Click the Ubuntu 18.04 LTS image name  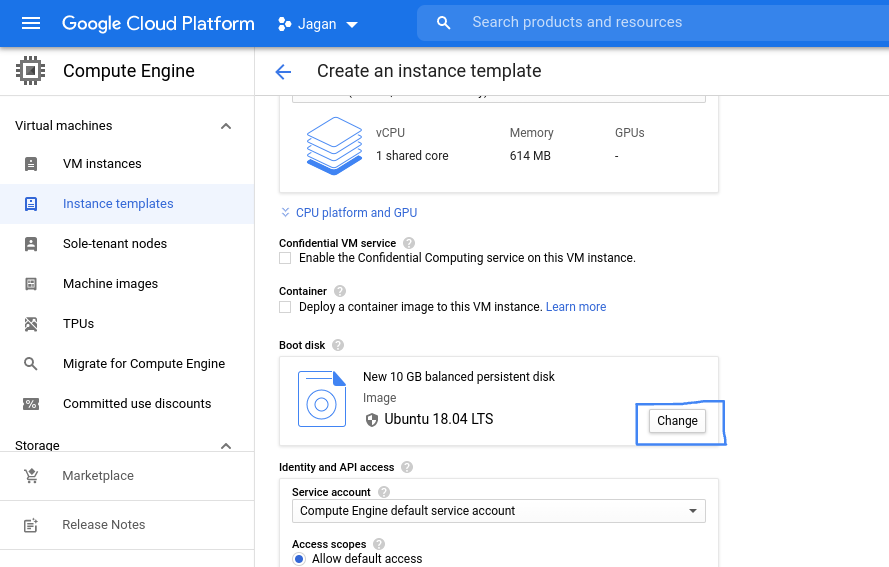point(439,420)
